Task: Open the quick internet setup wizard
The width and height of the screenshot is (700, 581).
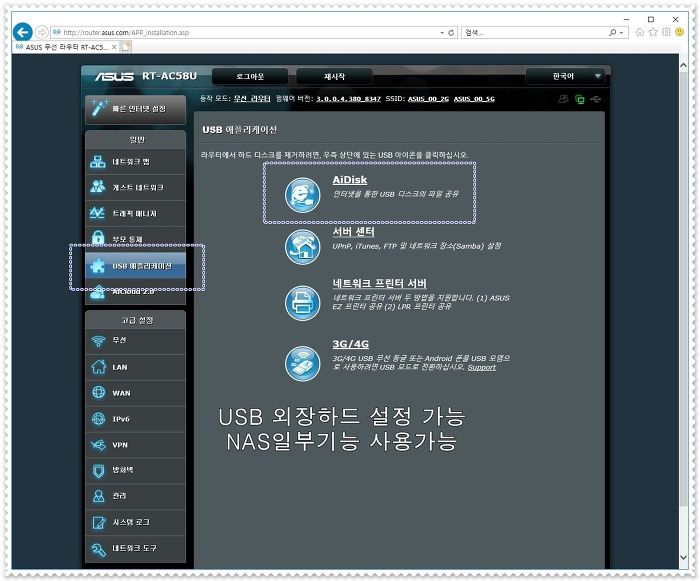Action: pyautogui.click(x=135, y=109)
